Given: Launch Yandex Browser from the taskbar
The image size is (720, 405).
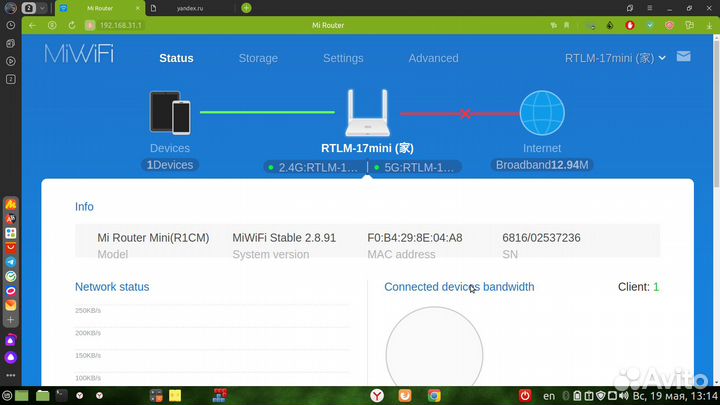Looking at the screenshot, I should pos(377,395).
